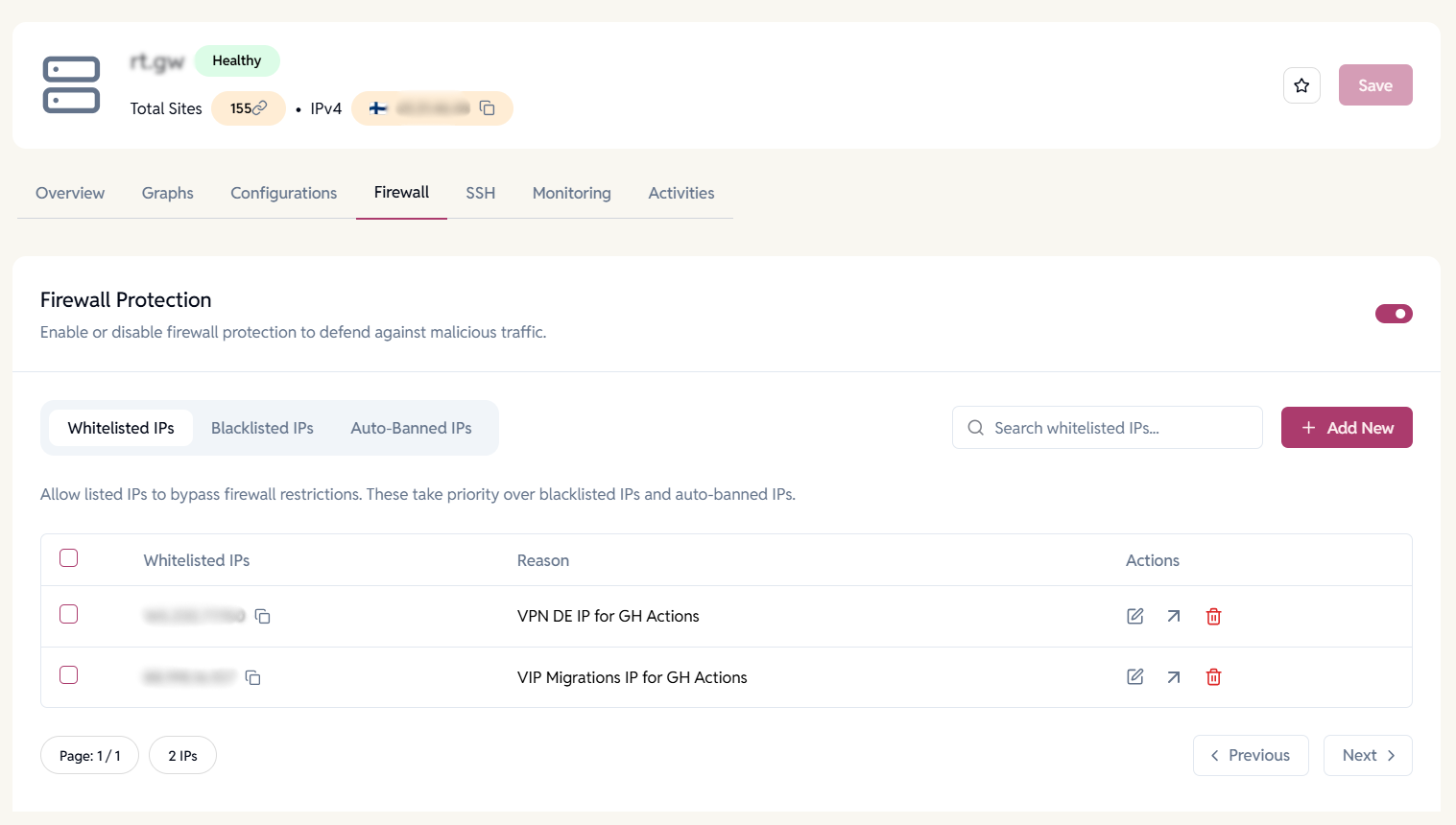
Task: Click the Add New button
Action: point(1346,428)
